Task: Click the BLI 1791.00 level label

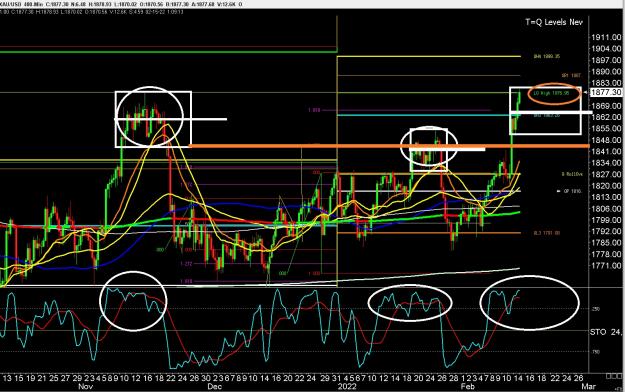Action: (547, 233)
